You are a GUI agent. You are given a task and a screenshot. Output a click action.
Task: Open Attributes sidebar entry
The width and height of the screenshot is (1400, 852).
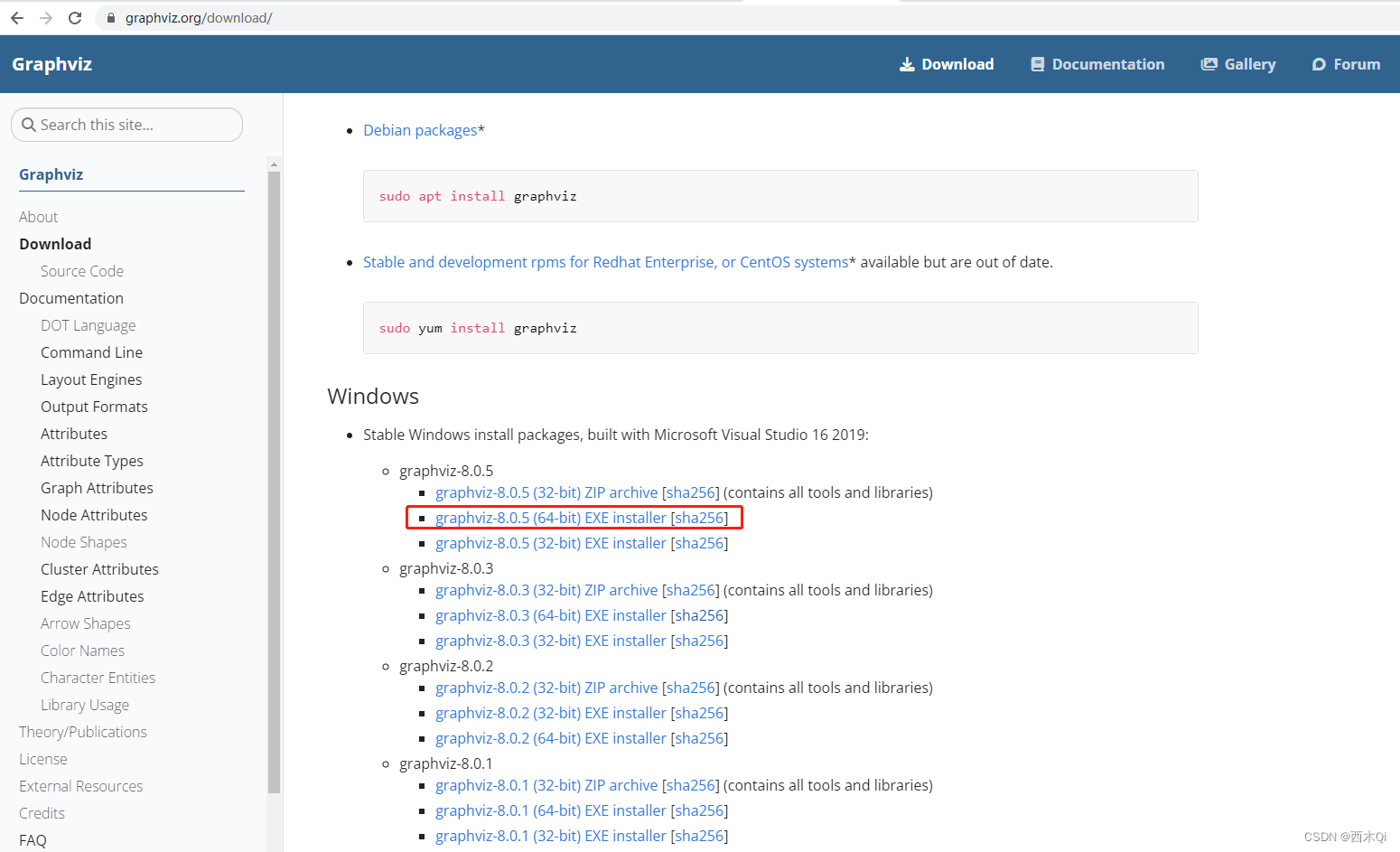74,434
